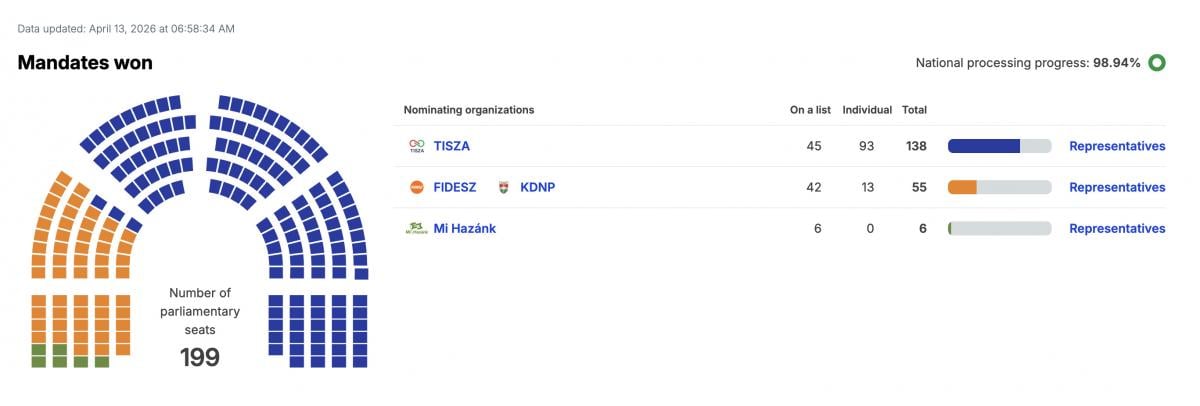
Task: Click the green processing progress ring icon
Action: tap(1157, 63)
